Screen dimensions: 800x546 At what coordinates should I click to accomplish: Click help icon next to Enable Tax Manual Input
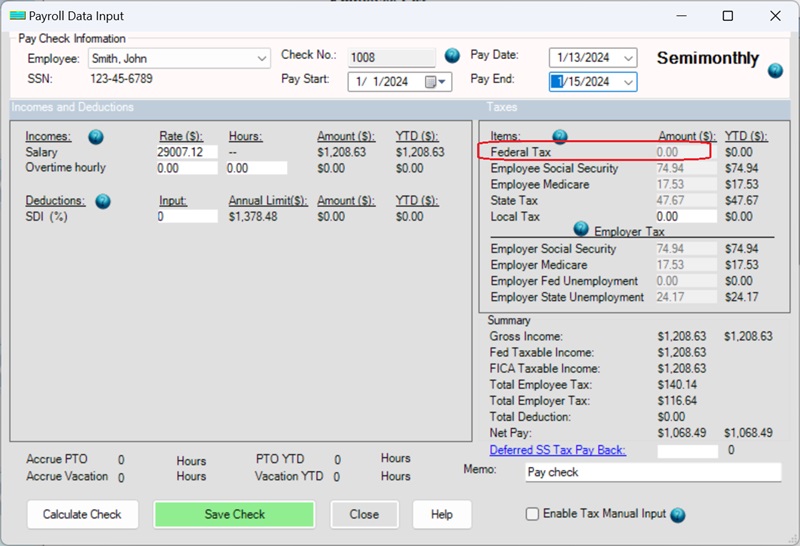click(x=678, y=515)
